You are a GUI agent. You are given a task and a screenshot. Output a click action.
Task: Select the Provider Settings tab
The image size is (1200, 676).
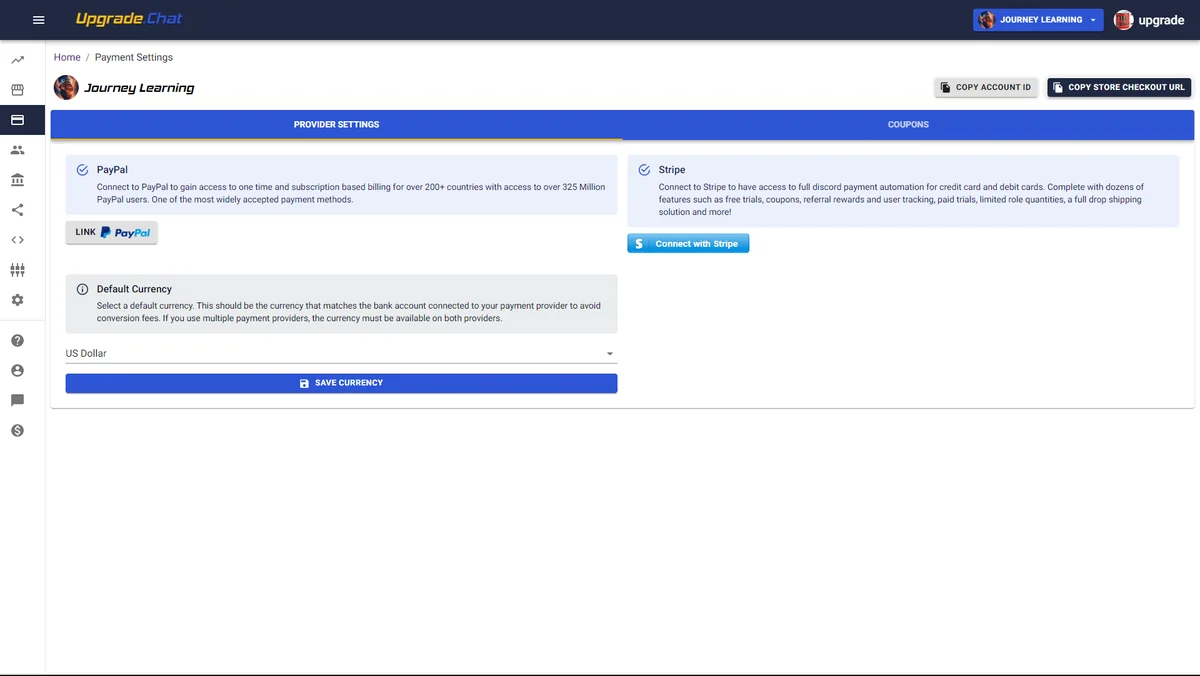[336, 125]
